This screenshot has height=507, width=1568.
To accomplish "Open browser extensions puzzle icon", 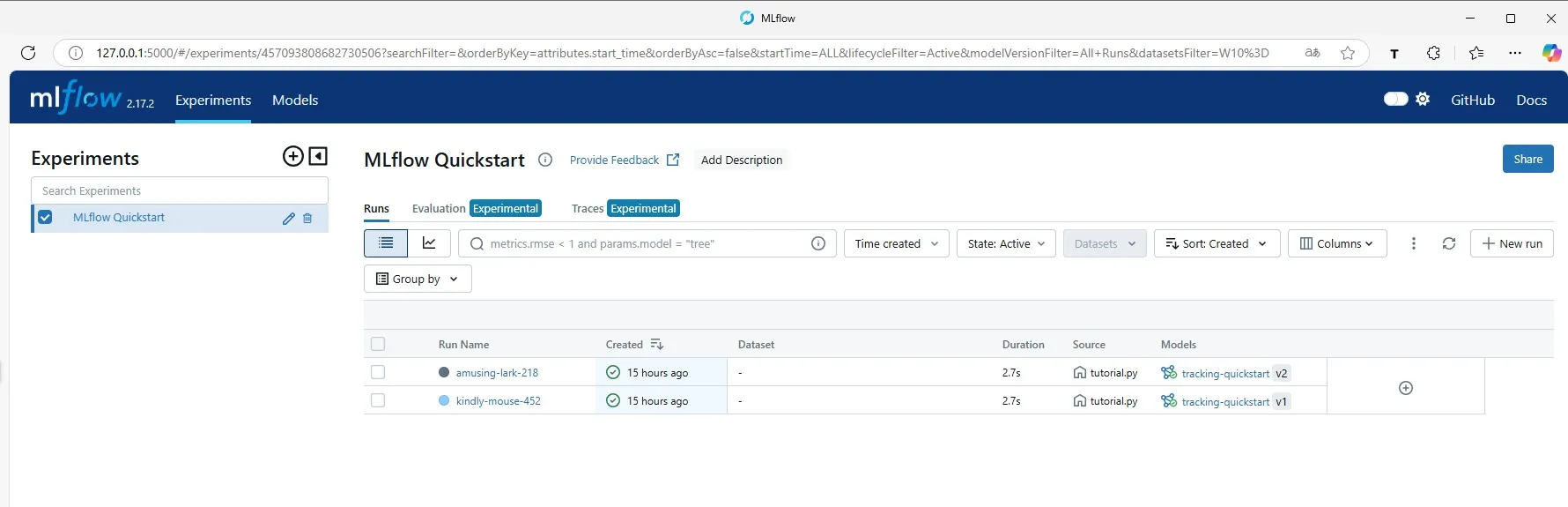I will tap(1433, 53).
